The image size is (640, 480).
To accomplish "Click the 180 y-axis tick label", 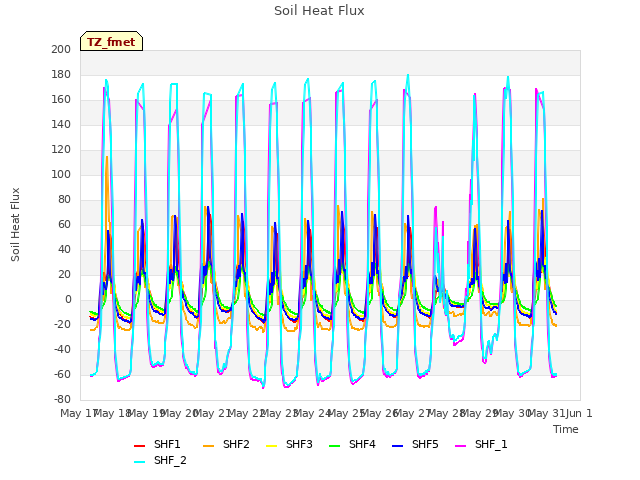I will pos(61,74).
